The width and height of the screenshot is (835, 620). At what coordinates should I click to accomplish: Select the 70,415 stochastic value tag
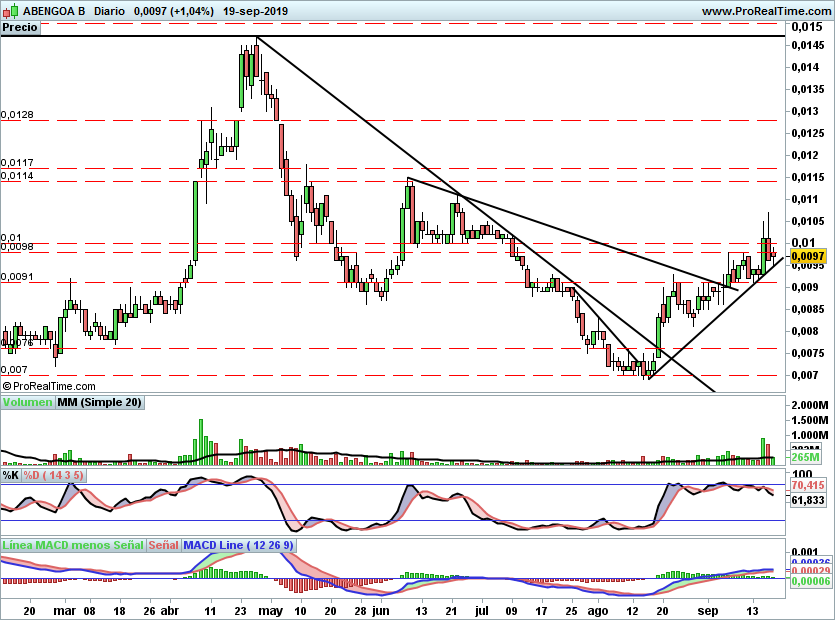tap(808, 485)
